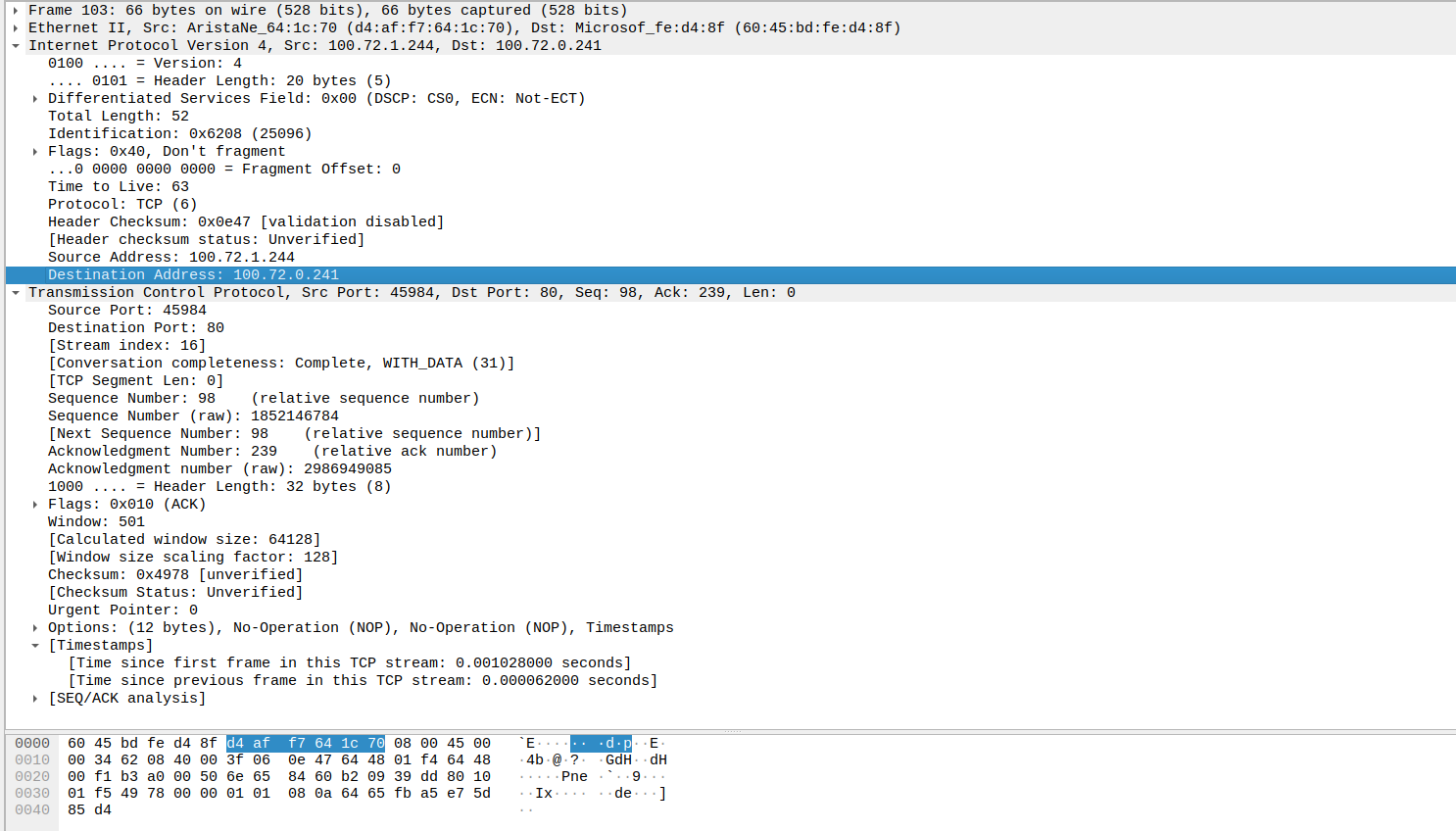Select Time since first frame row
The height and width of the screenshot is (831, 1456).
pos(731,662)
